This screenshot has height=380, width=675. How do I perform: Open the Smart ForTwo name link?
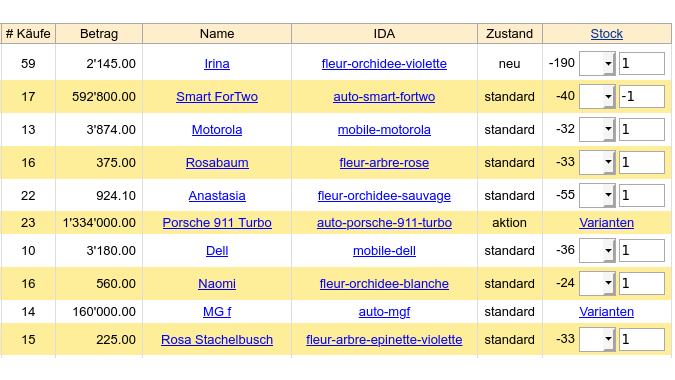coord(217,96)
